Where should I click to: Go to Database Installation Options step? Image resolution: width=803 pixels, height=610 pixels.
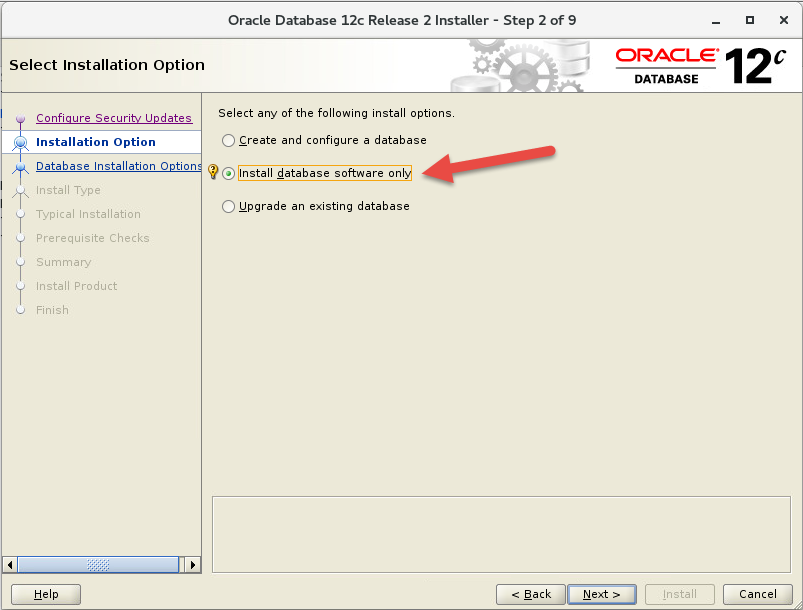click(x=118, y=166)
